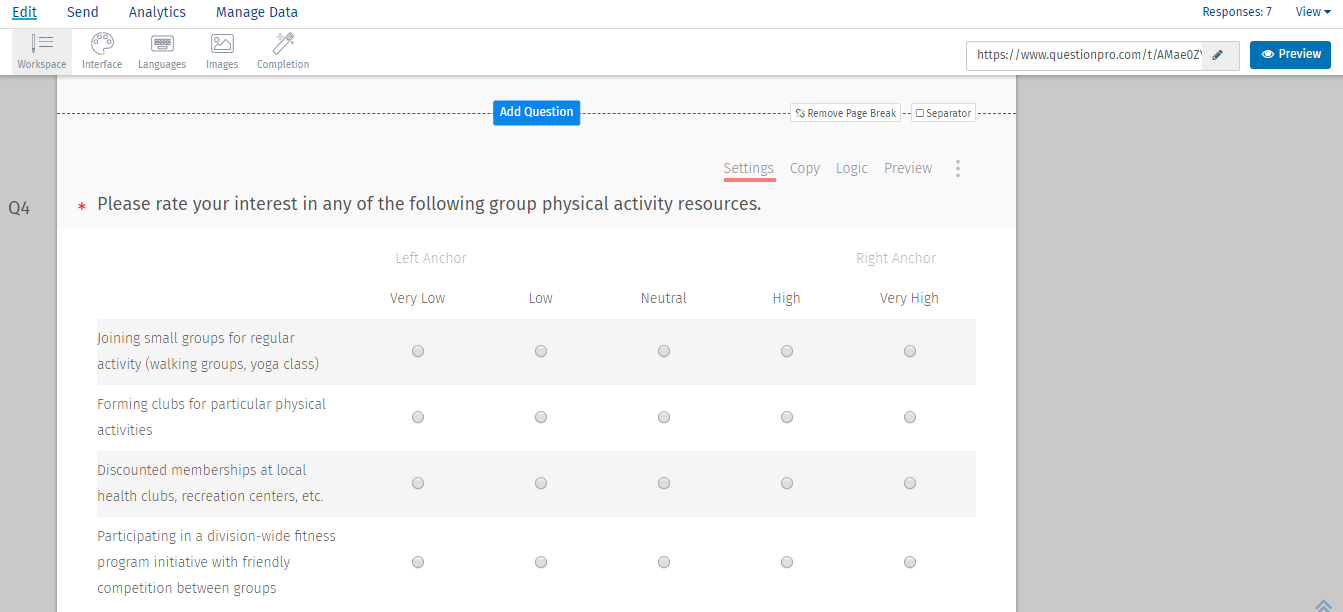Select Neutral for forming clubs
This screenshot has height=612, width=1343.
664,417
